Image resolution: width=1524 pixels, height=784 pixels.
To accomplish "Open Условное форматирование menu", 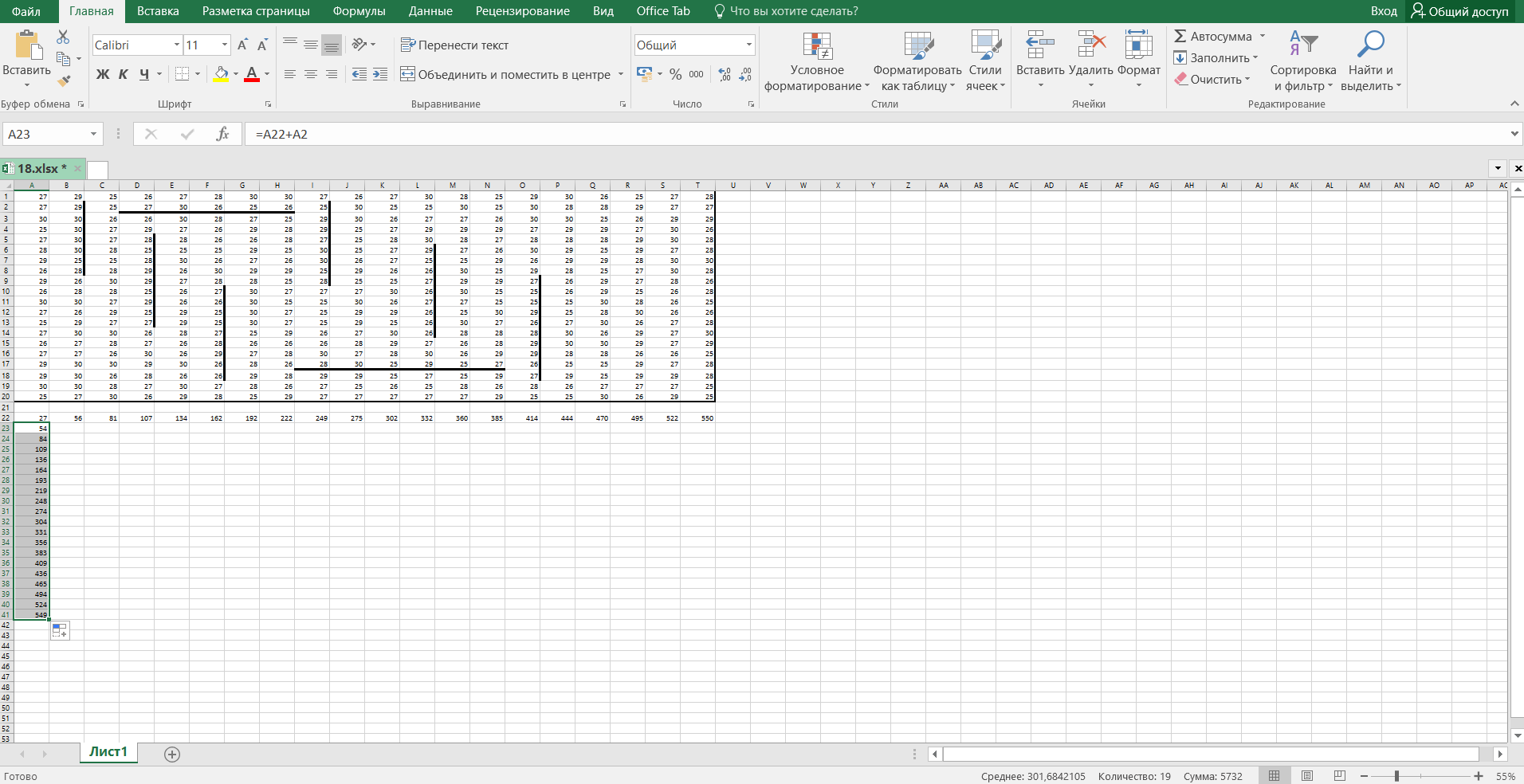I will tap(817, 62).
